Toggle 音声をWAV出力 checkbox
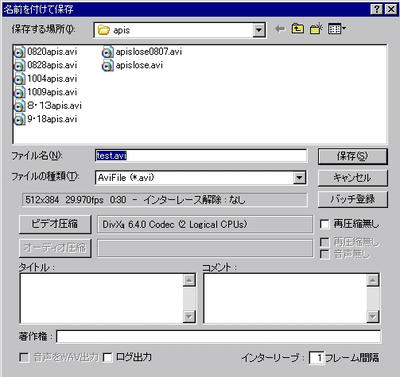The width and height of the screenshot is (400, 377). (24, 358)
